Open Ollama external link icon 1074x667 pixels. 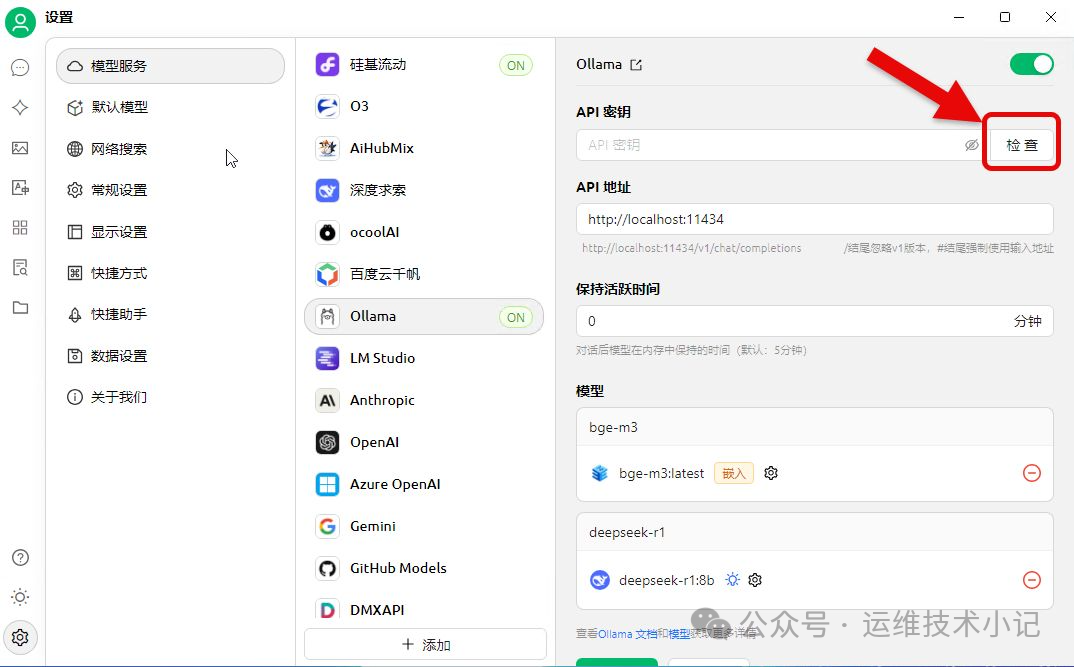[636, 65]
